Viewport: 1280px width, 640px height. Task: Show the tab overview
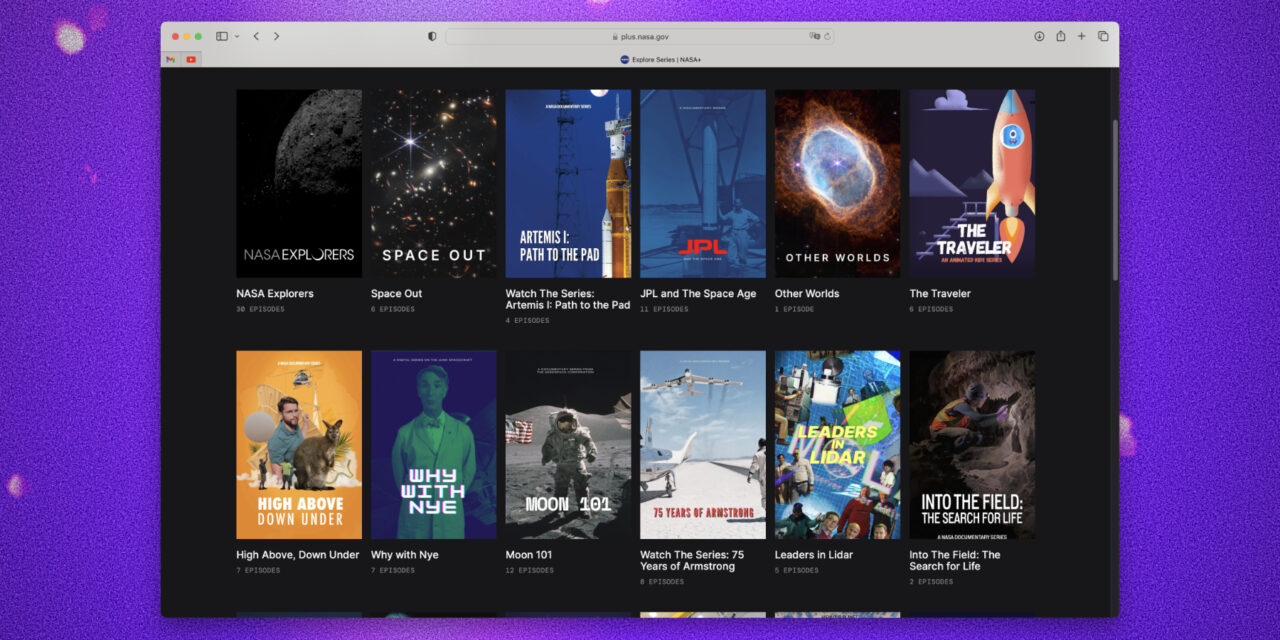pos(1103,36)
